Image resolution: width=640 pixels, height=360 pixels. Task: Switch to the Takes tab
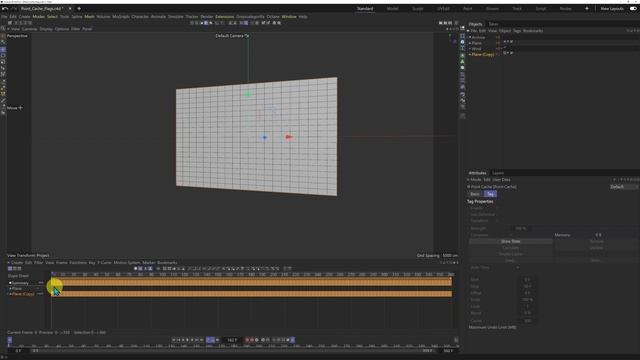493,24
